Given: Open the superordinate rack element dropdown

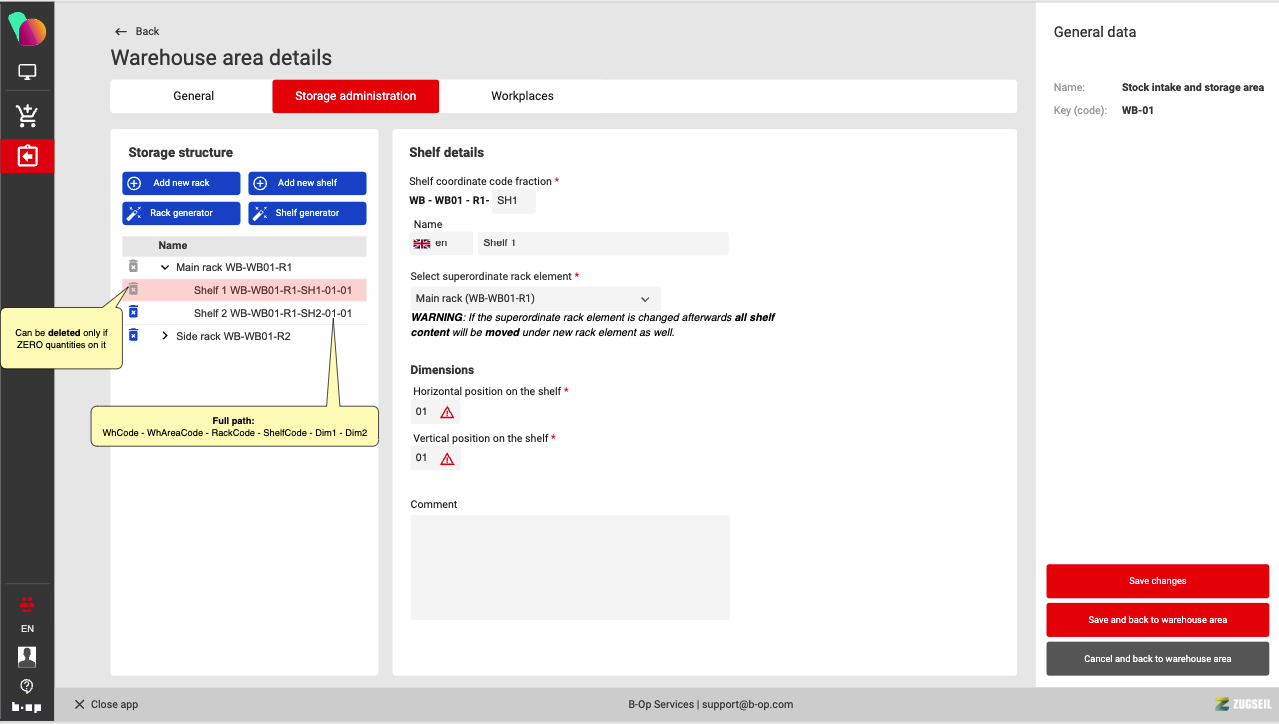Looking at the screenshot, I should click(x=535, y=298).
